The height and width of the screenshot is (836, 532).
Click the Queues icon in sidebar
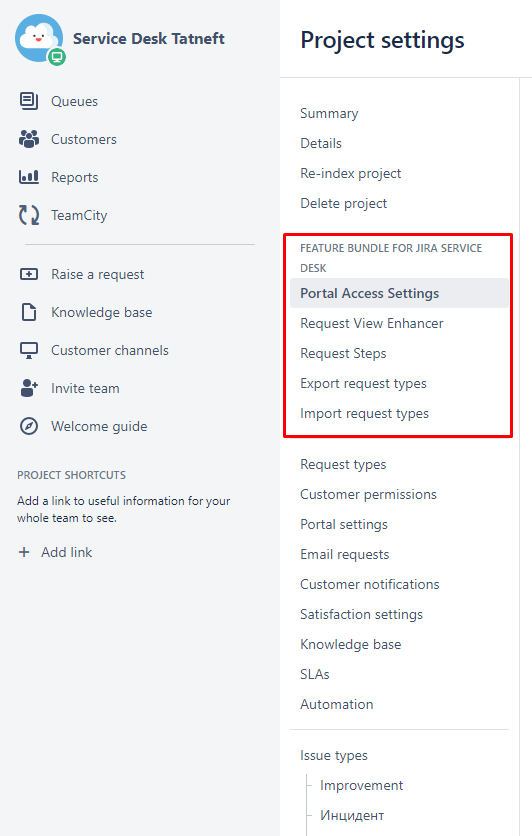tap(29, 101)
